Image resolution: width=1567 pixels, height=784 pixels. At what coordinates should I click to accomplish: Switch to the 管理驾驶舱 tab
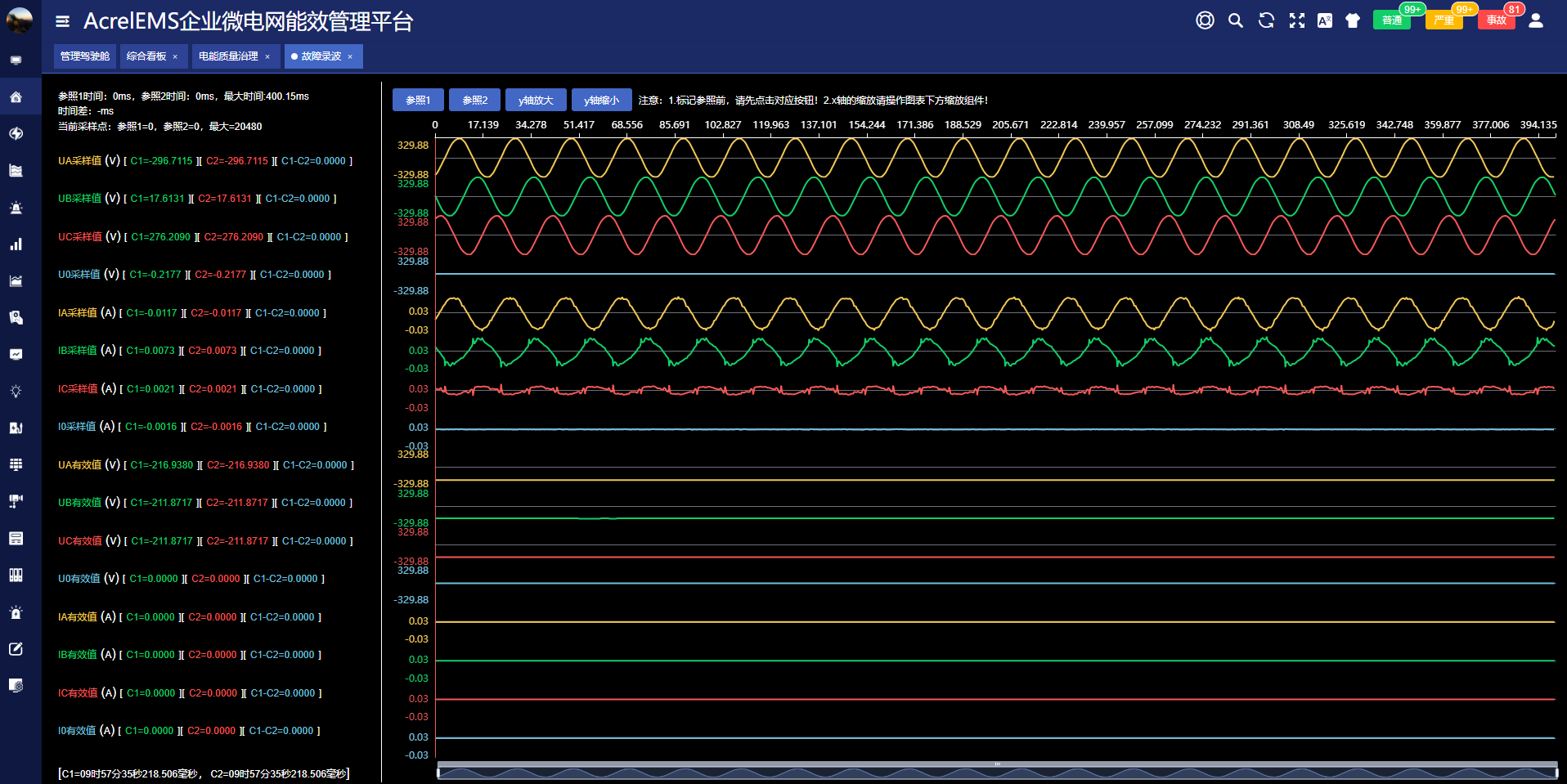(85, 56)
